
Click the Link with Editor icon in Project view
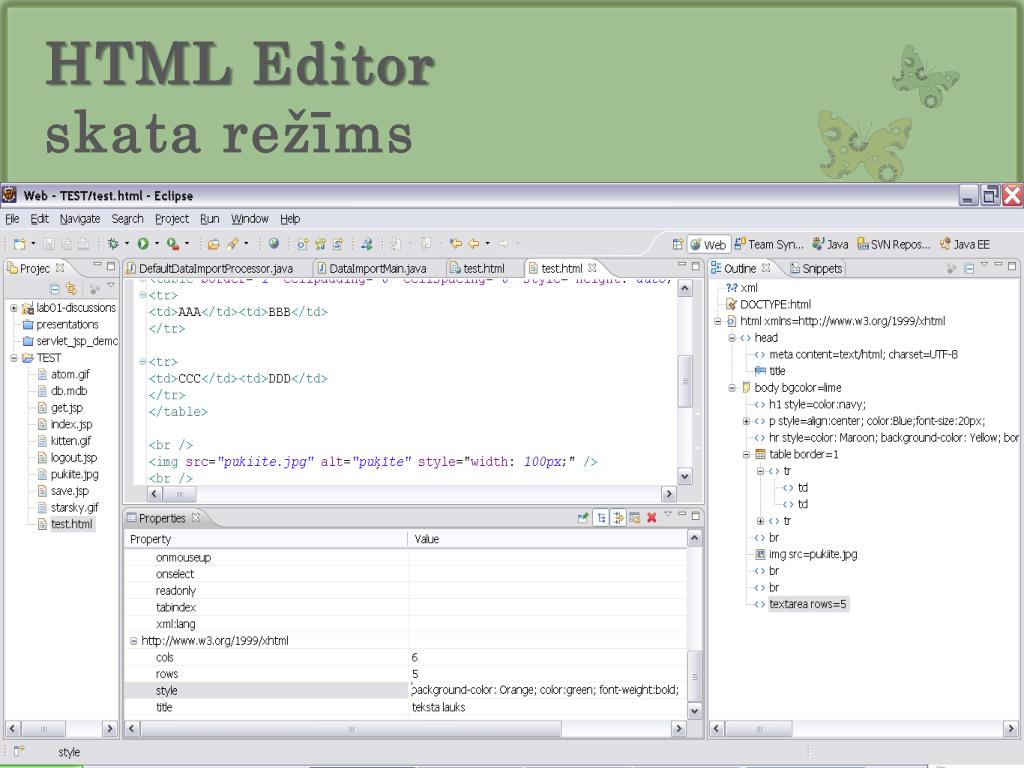(x=71, y=288)
